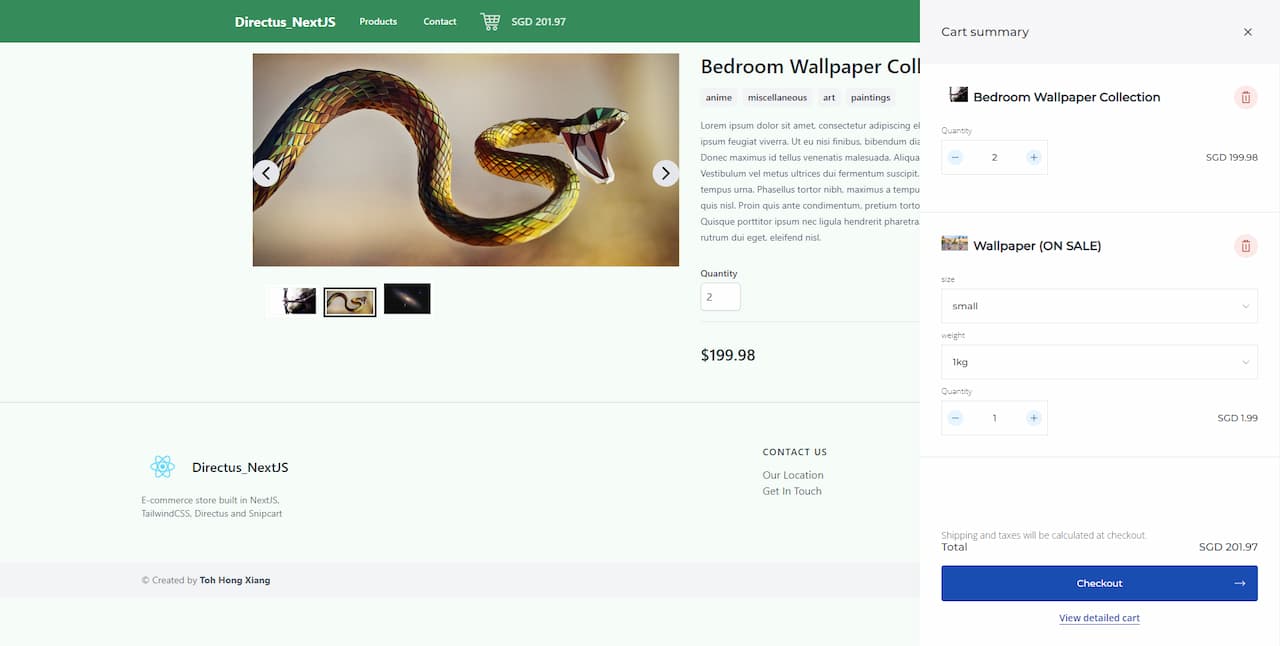This screenshot has width=1280, height=646.
Task: Open the size dropdown set to small
Action: click(1099, 306)
